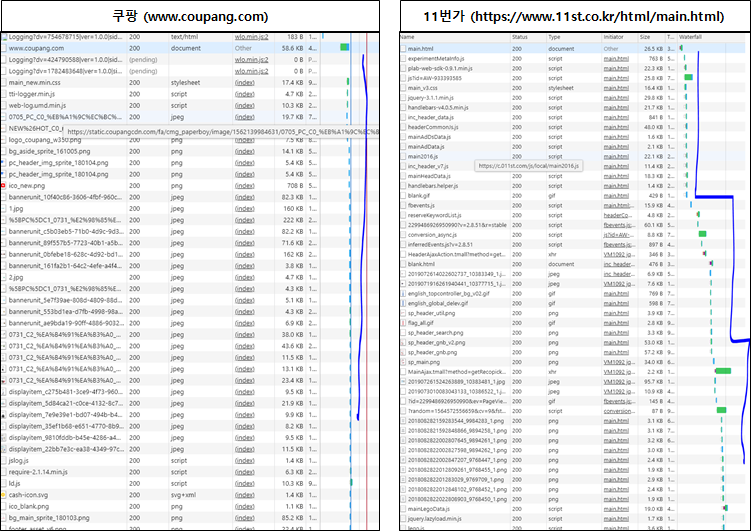Select the jslog.js request row
The height and width of the screenshot is (531, 751).
190,461
